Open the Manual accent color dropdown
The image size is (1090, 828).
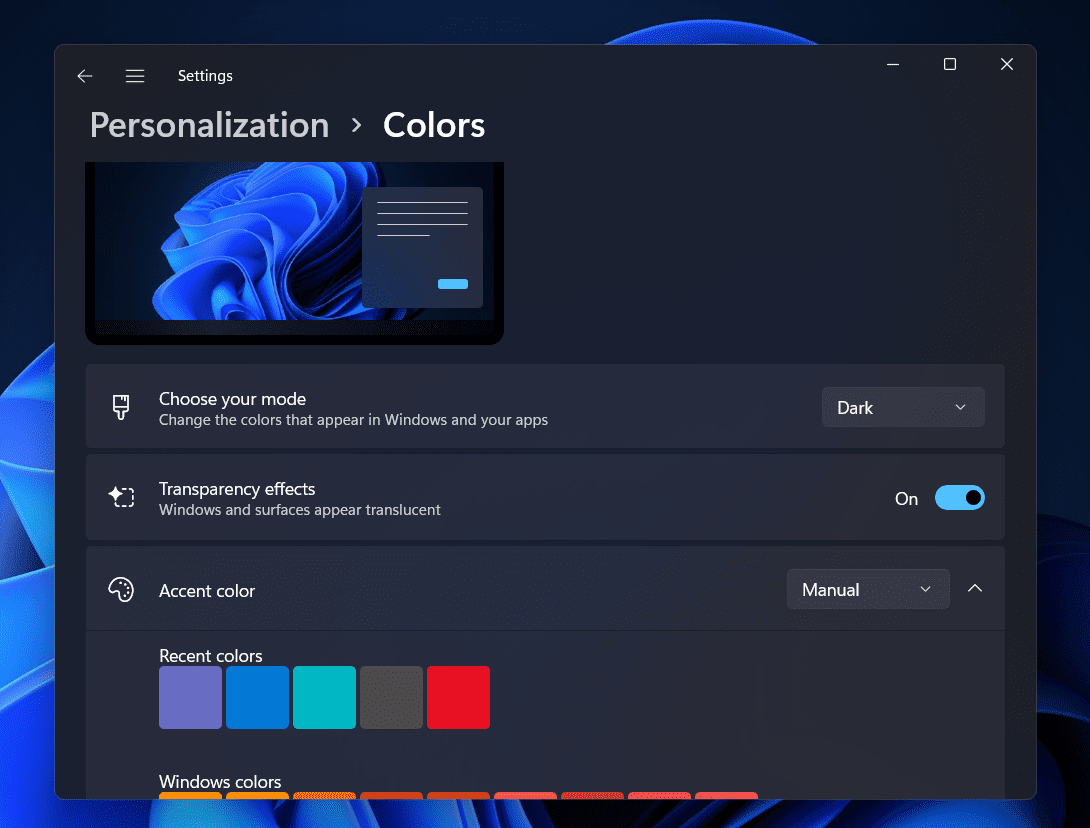868,589
